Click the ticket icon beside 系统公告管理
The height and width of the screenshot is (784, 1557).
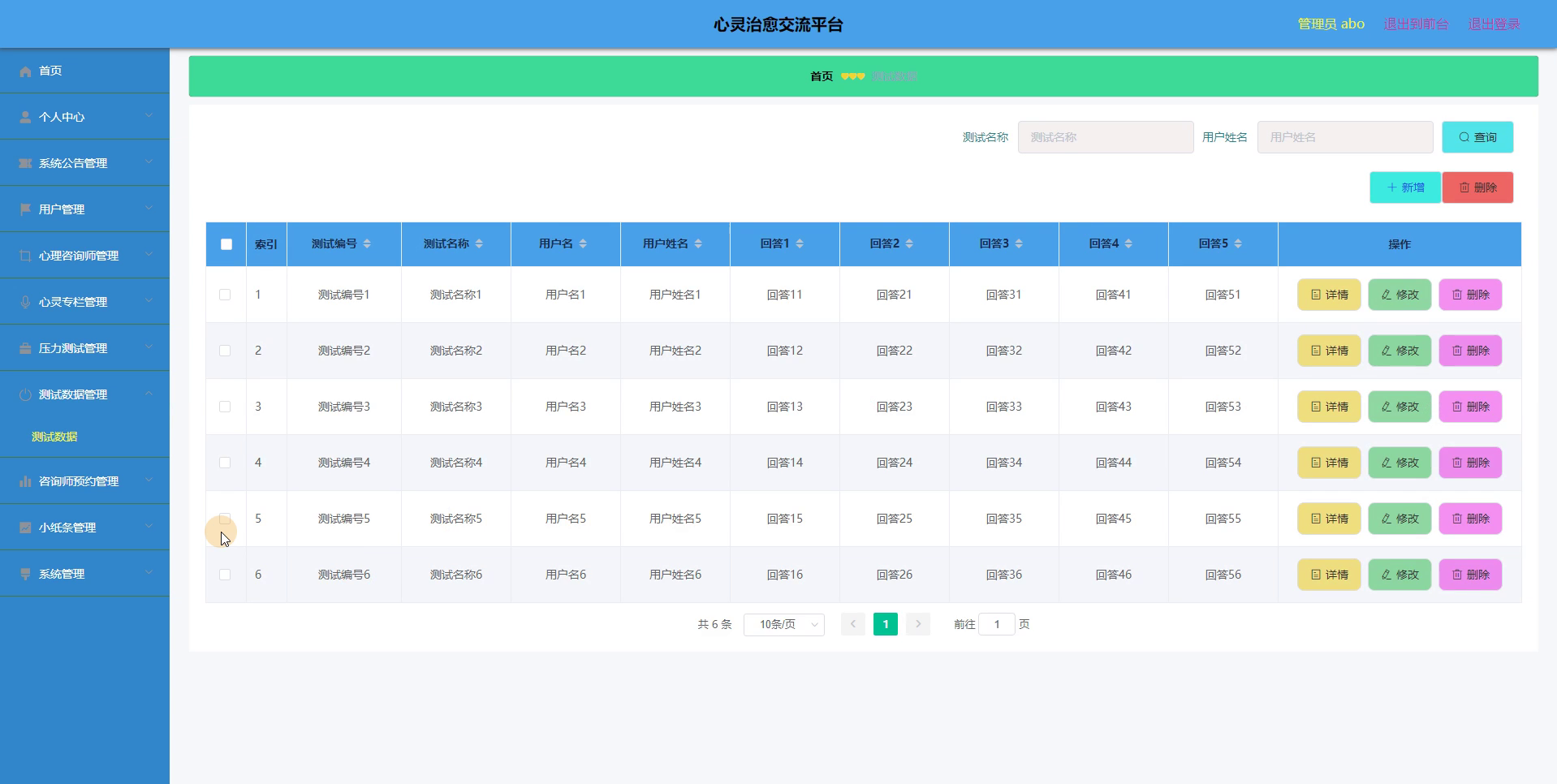click(x=25, y=164)
